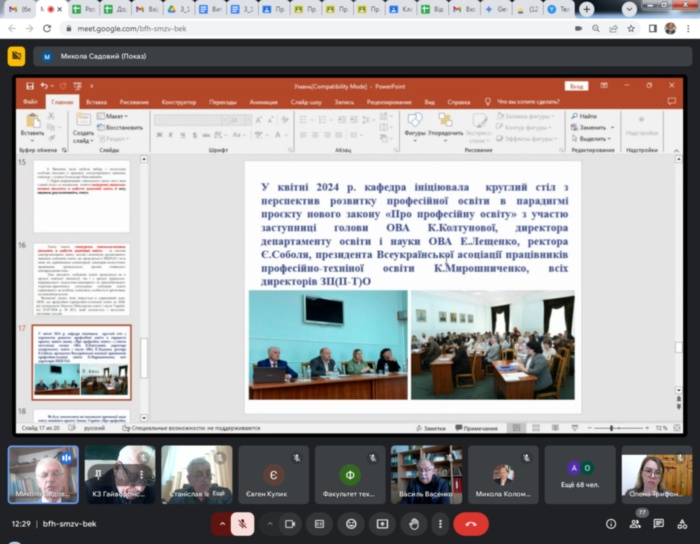Select the Василь Васенко video tile

426,474
